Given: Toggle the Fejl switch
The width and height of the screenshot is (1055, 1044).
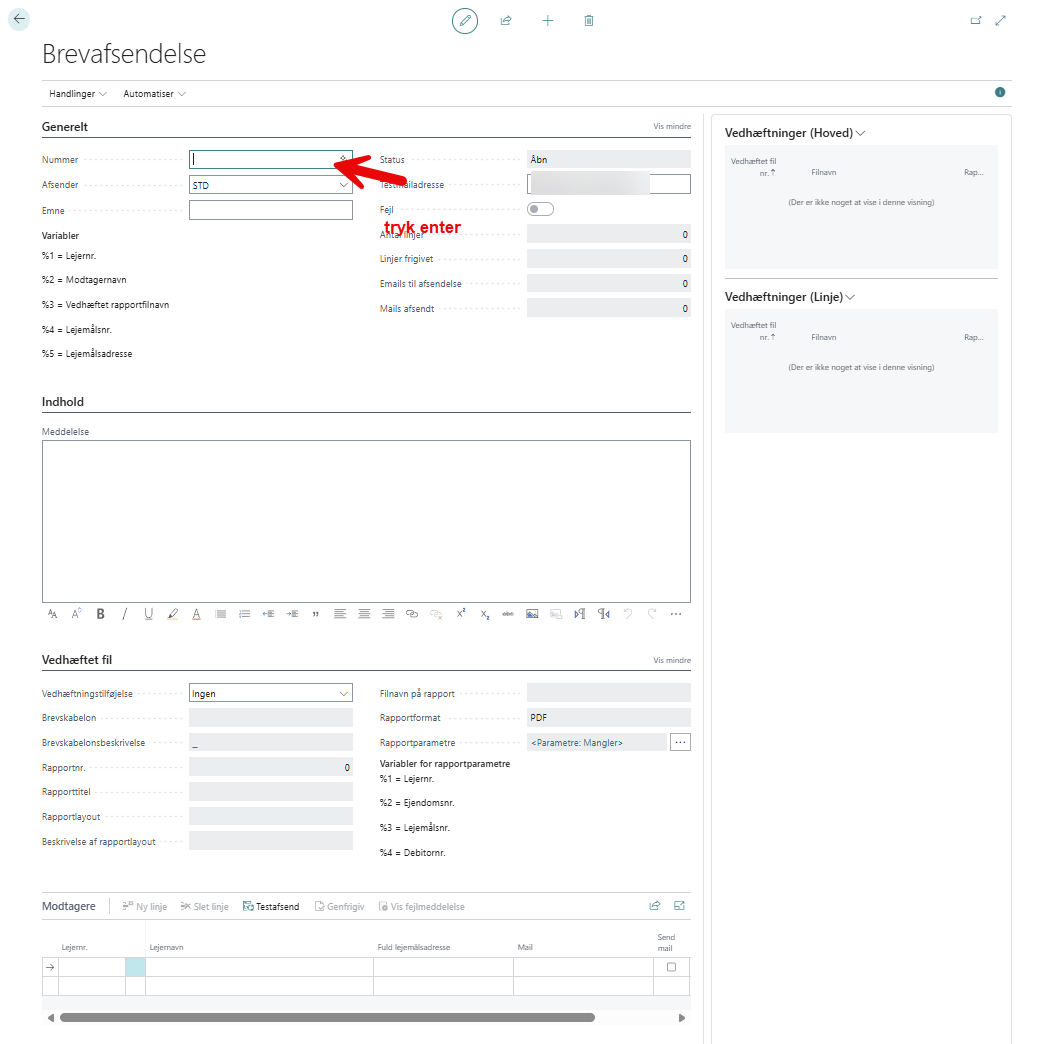Looking at the screenshot, I should point(540,209).
